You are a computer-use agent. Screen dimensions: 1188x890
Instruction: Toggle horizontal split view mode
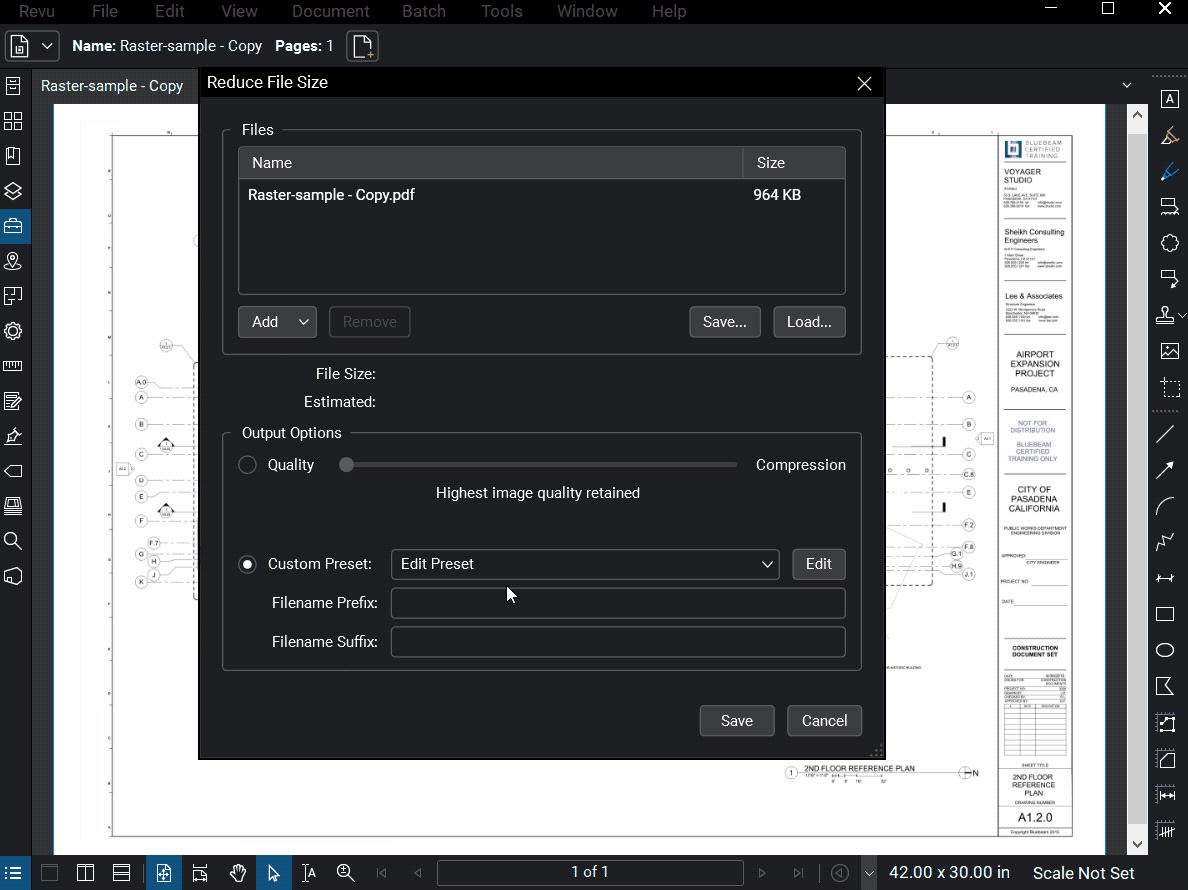click(122, 872)
